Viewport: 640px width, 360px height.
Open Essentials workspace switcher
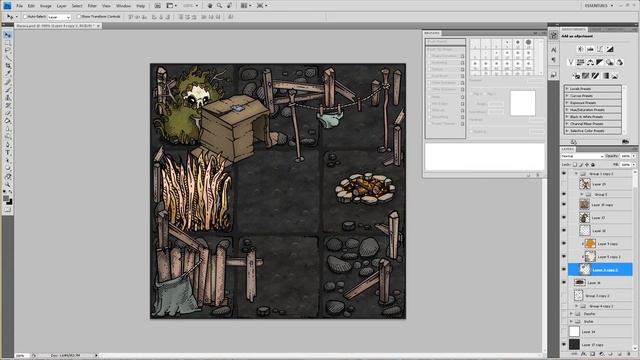pos(599,6)
